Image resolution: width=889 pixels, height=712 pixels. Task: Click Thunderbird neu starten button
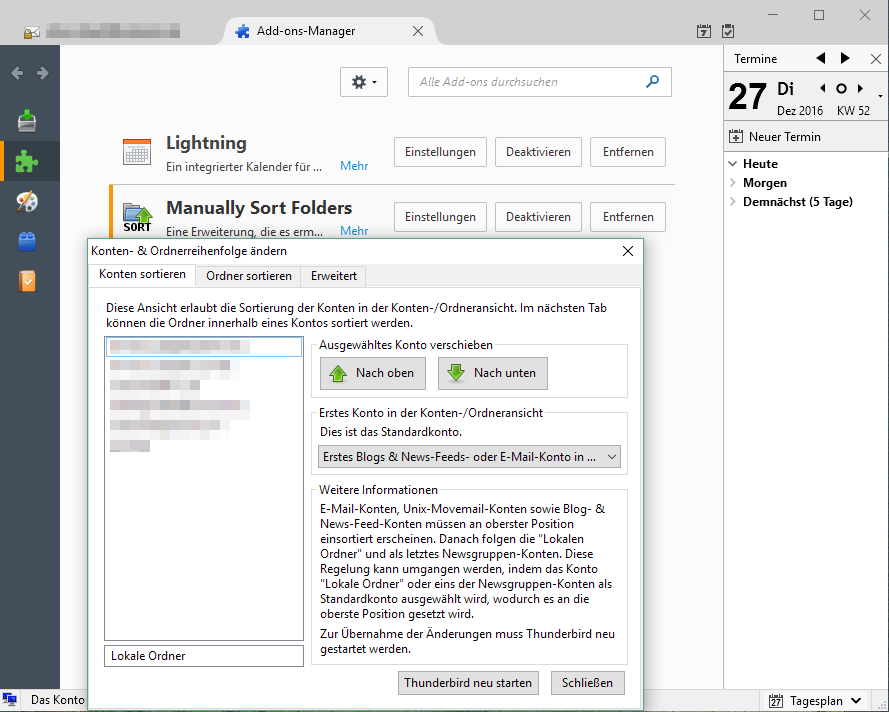point(468,683)
